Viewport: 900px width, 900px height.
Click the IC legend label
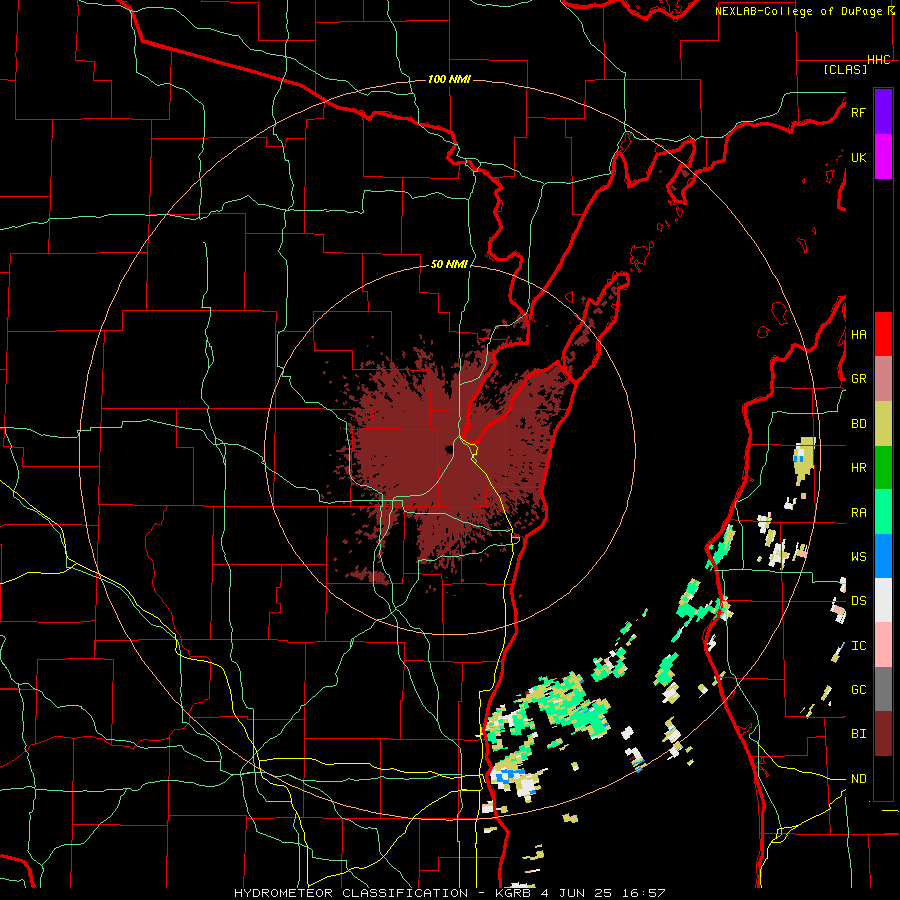(x=858, y=646)
